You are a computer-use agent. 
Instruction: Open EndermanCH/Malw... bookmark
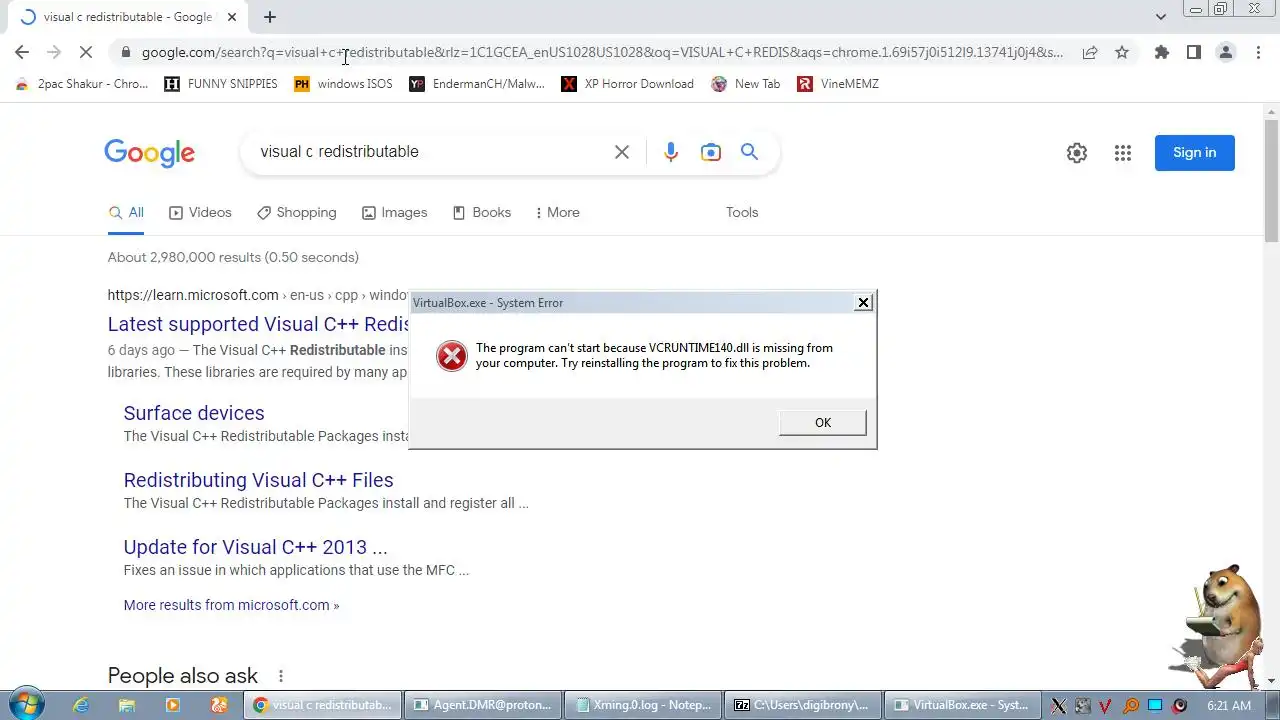477,84
